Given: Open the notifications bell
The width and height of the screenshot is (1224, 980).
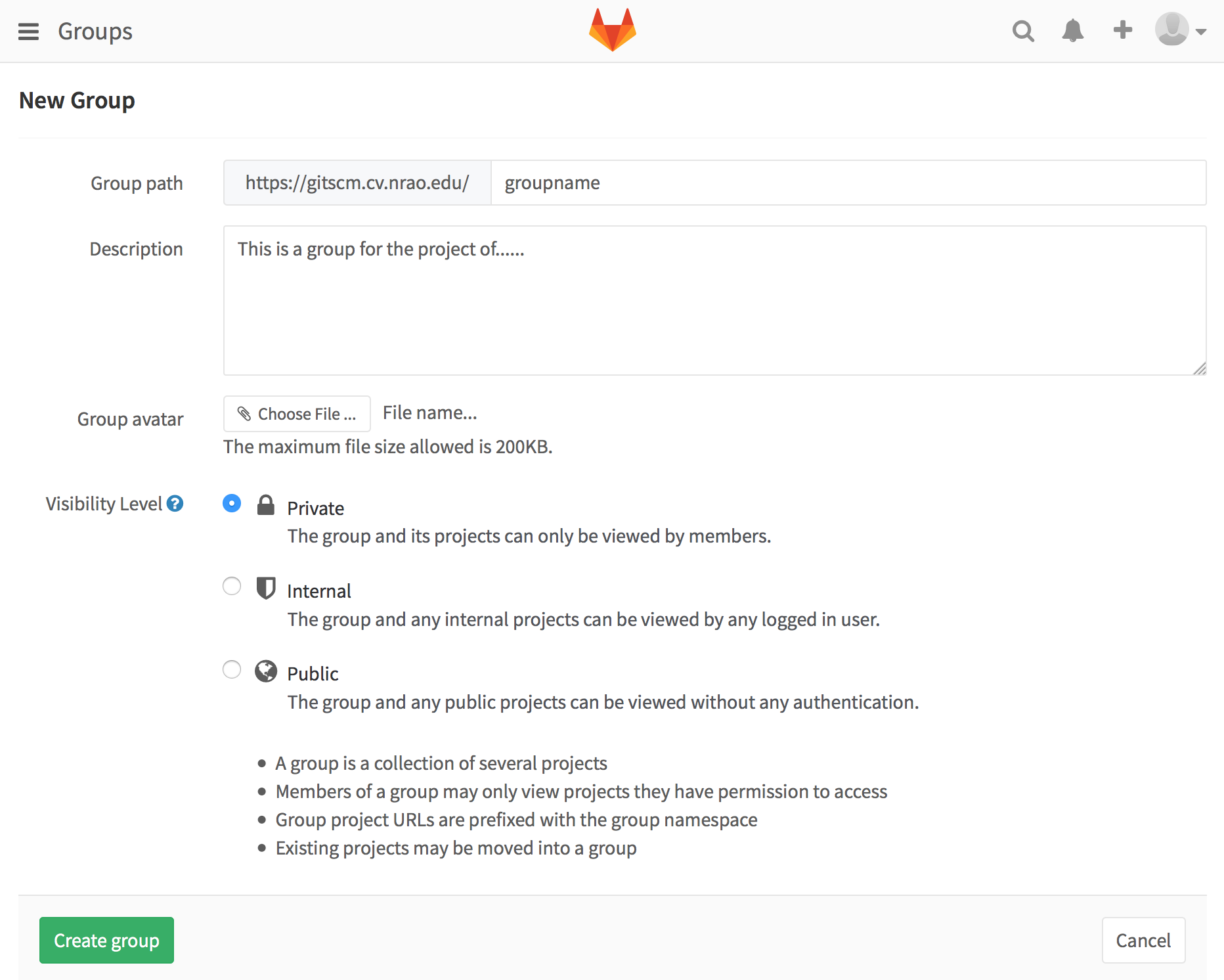Looking at the screenshot, I should [1072, 31].
